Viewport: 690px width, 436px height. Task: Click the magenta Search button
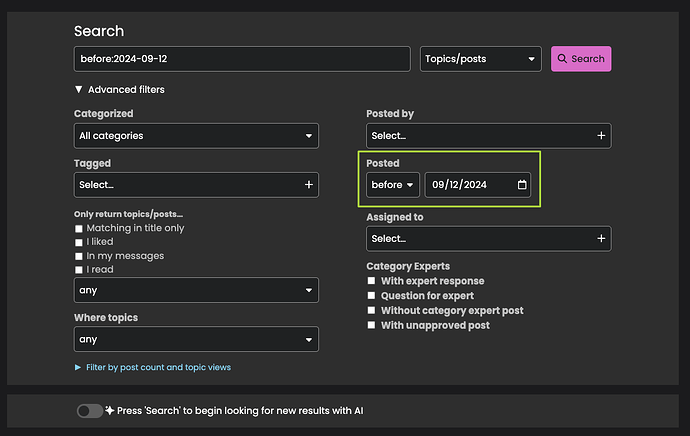(581, 59)
